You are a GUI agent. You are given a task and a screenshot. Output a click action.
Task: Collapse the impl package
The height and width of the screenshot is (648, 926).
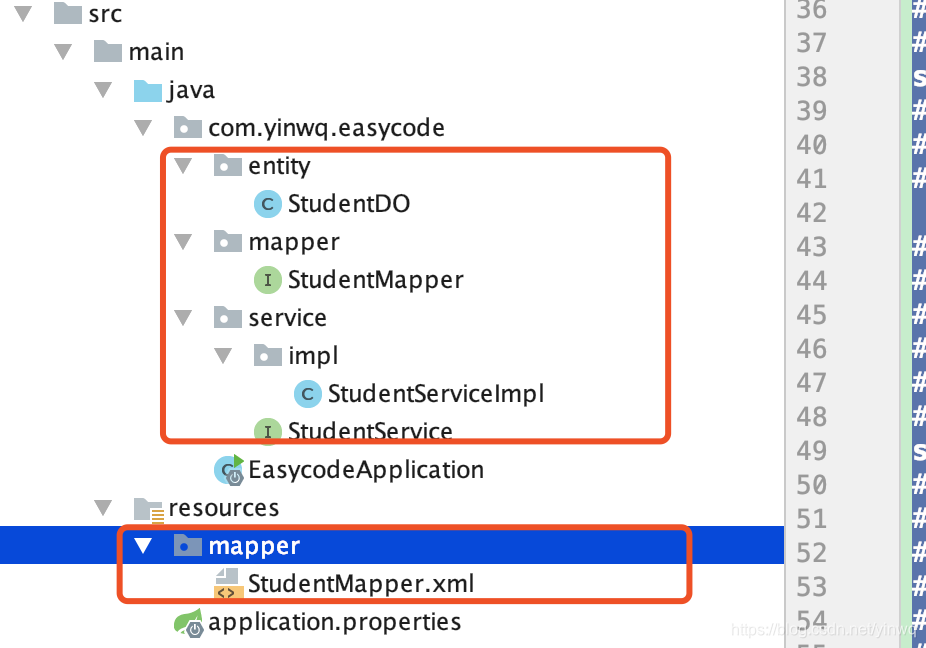click(223, 355)
